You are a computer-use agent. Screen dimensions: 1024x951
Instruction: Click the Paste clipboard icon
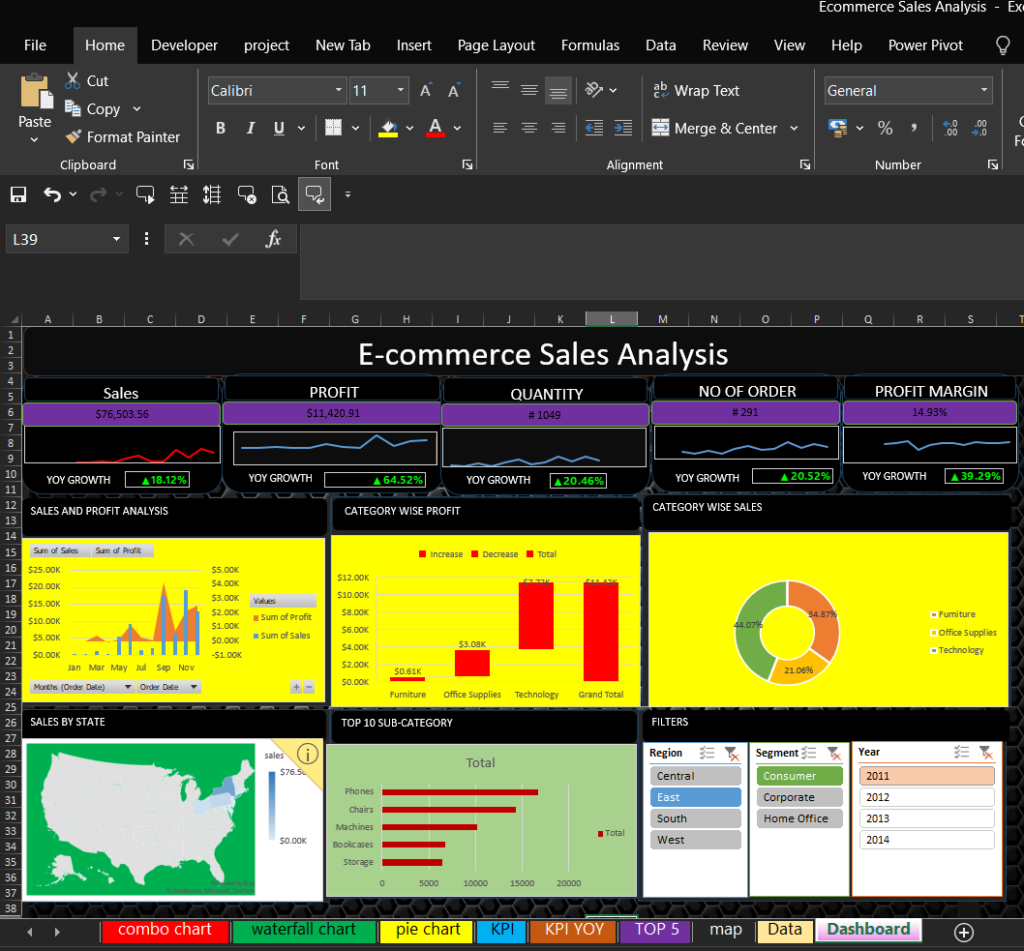35,92
